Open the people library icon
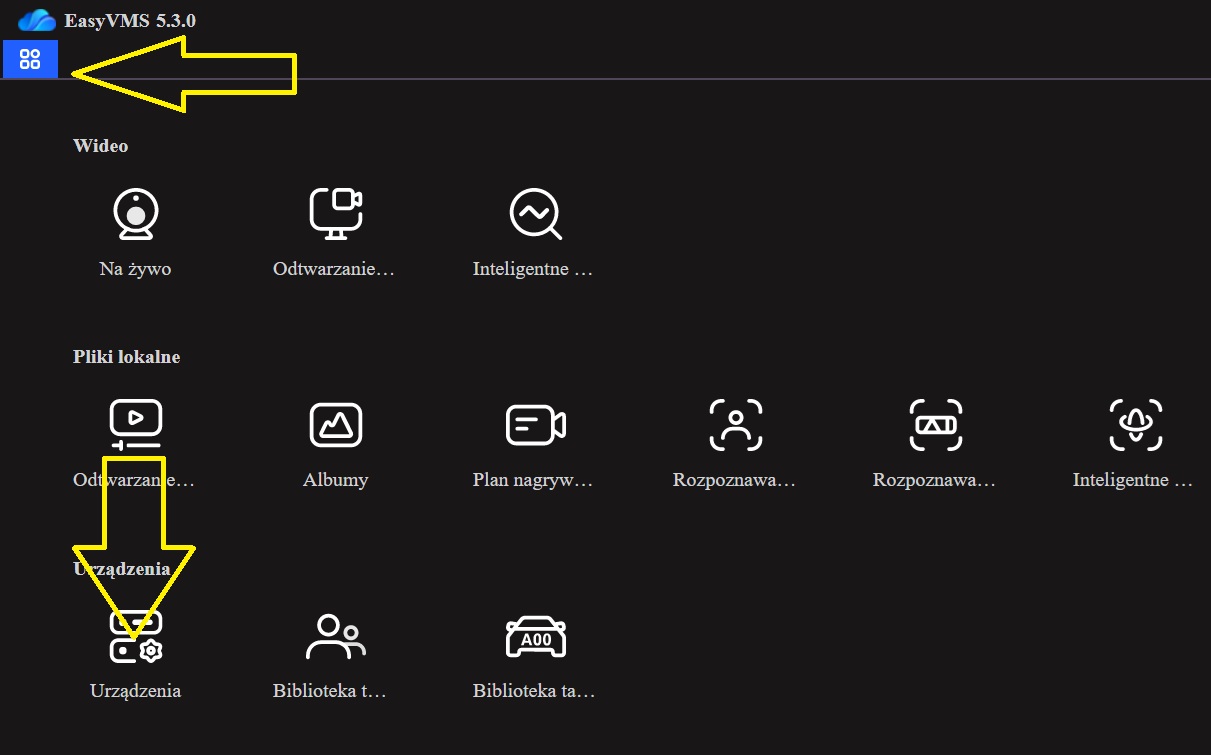The height and width of the screenshot is (755, 1211). pos(336,636)
